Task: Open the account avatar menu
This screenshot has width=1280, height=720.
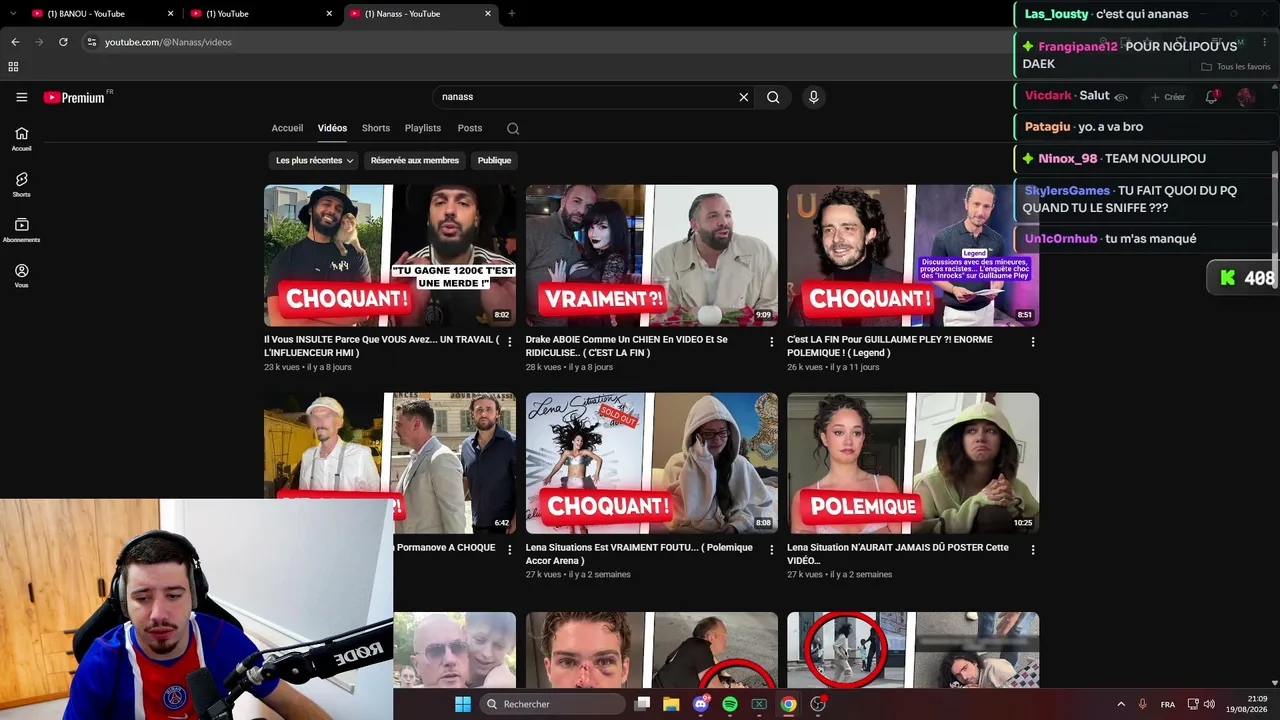Action: click(1245, 97)
